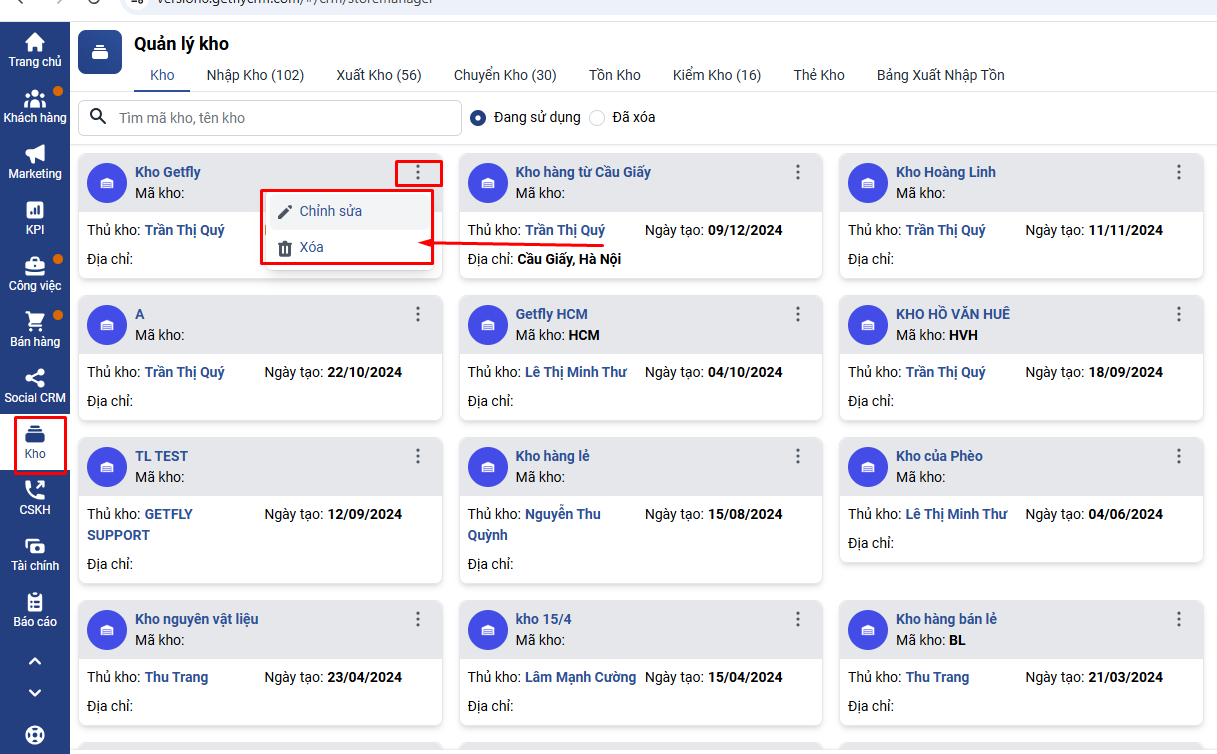Switch to the Nhập Kho (102) tab
Screen dimensions: 1217x754
(x=255, y=75)
